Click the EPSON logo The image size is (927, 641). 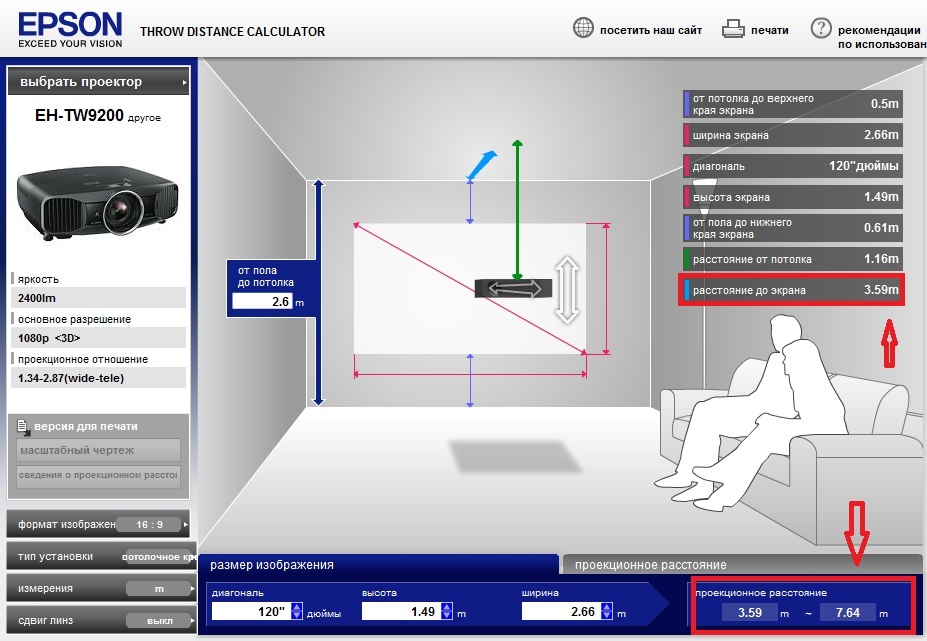[x=70, y=30]
